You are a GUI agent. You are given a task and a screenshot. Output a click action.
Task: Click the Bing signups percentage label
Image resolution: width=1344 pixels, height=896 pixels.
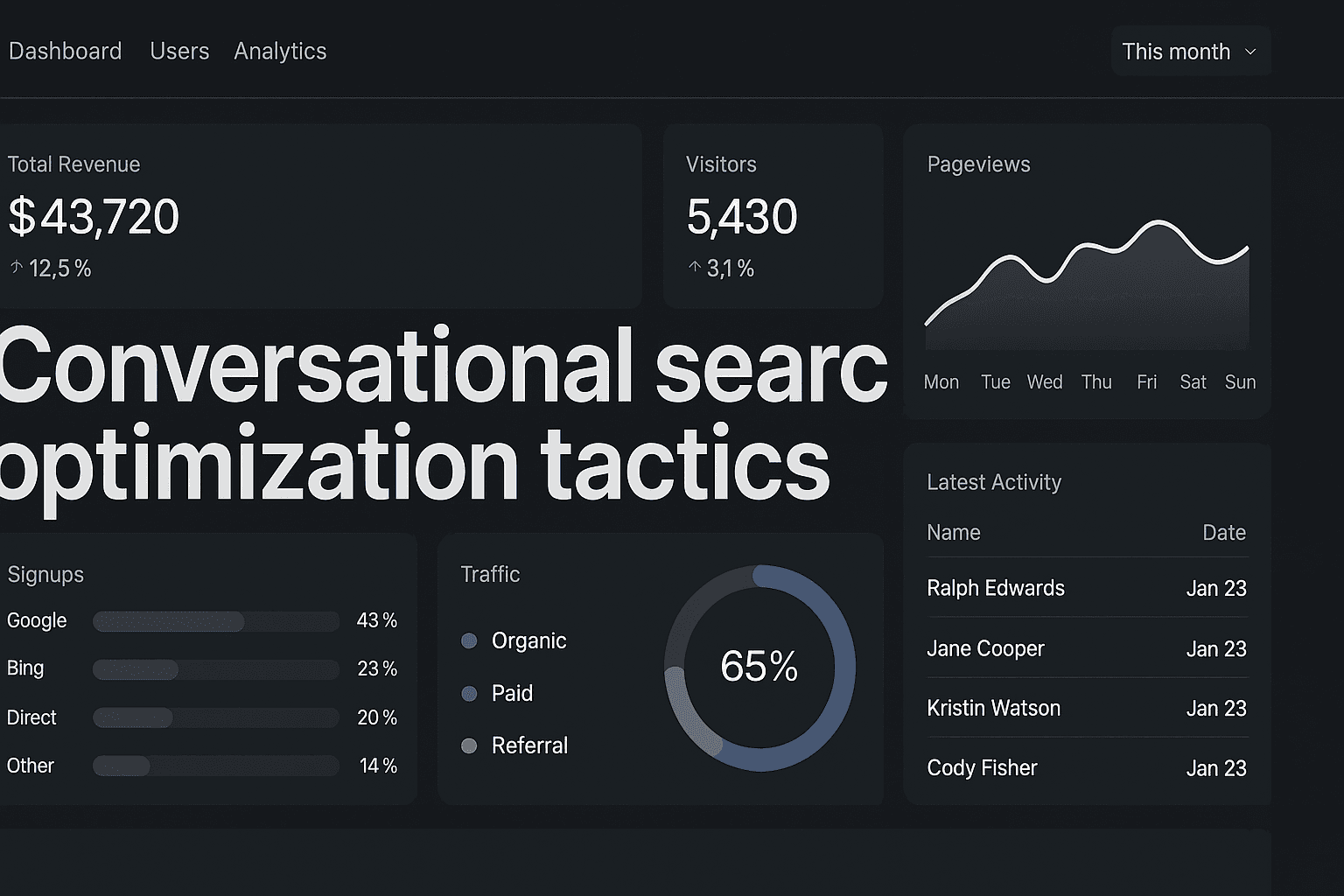click(377, 668)
